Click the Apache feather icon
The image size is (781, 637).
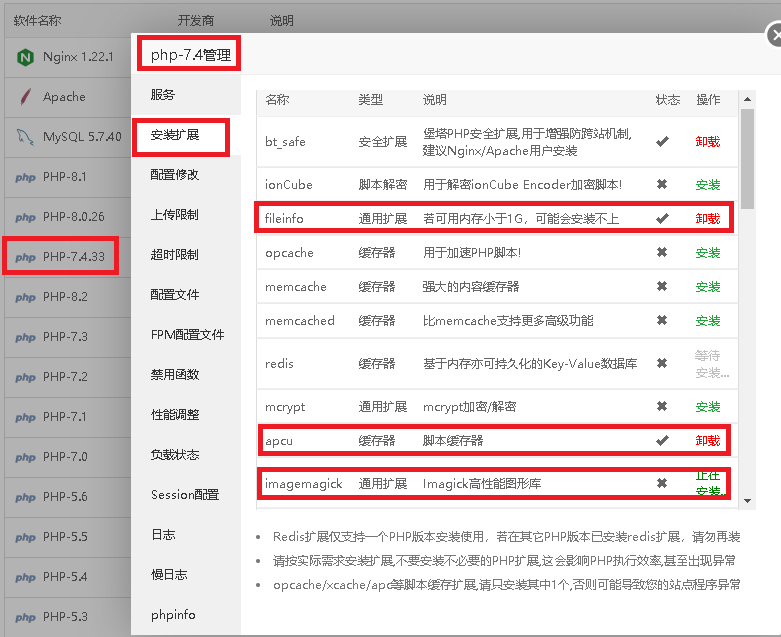pos(25,97)
